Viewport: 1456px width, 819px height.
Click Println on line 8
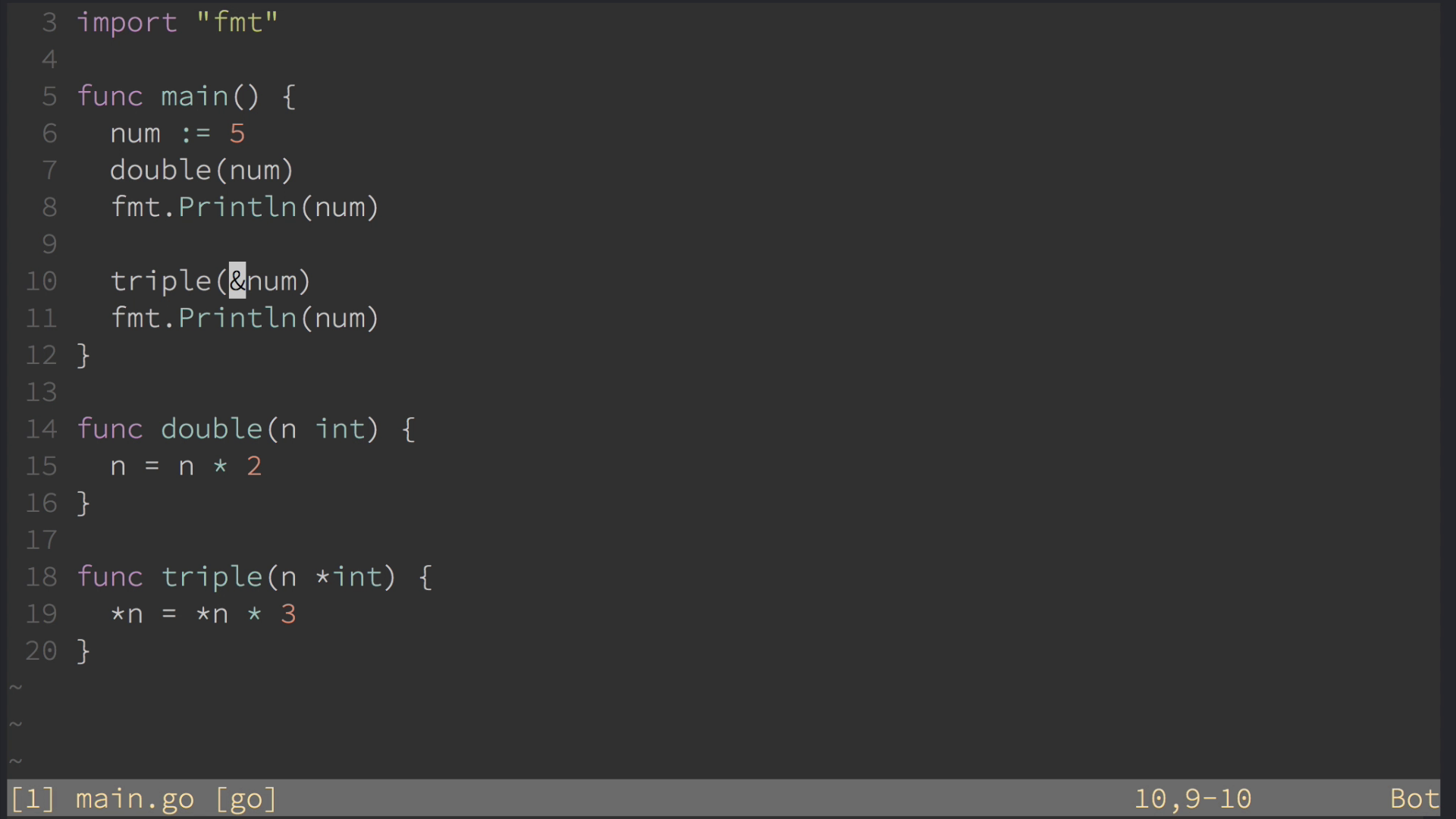[237, 207]
